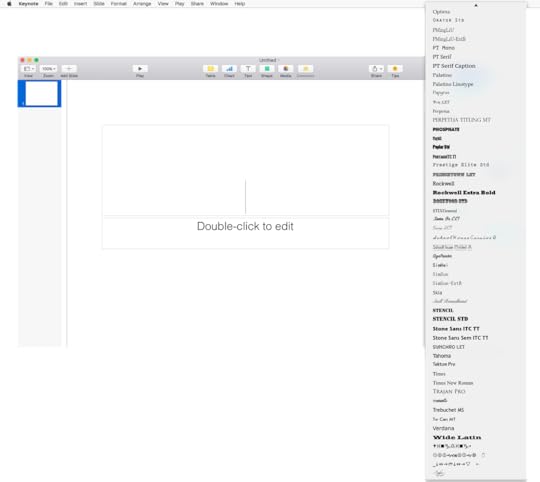Open the Window menu
This screenshot has height=482, width=540.
pos(219,4)
